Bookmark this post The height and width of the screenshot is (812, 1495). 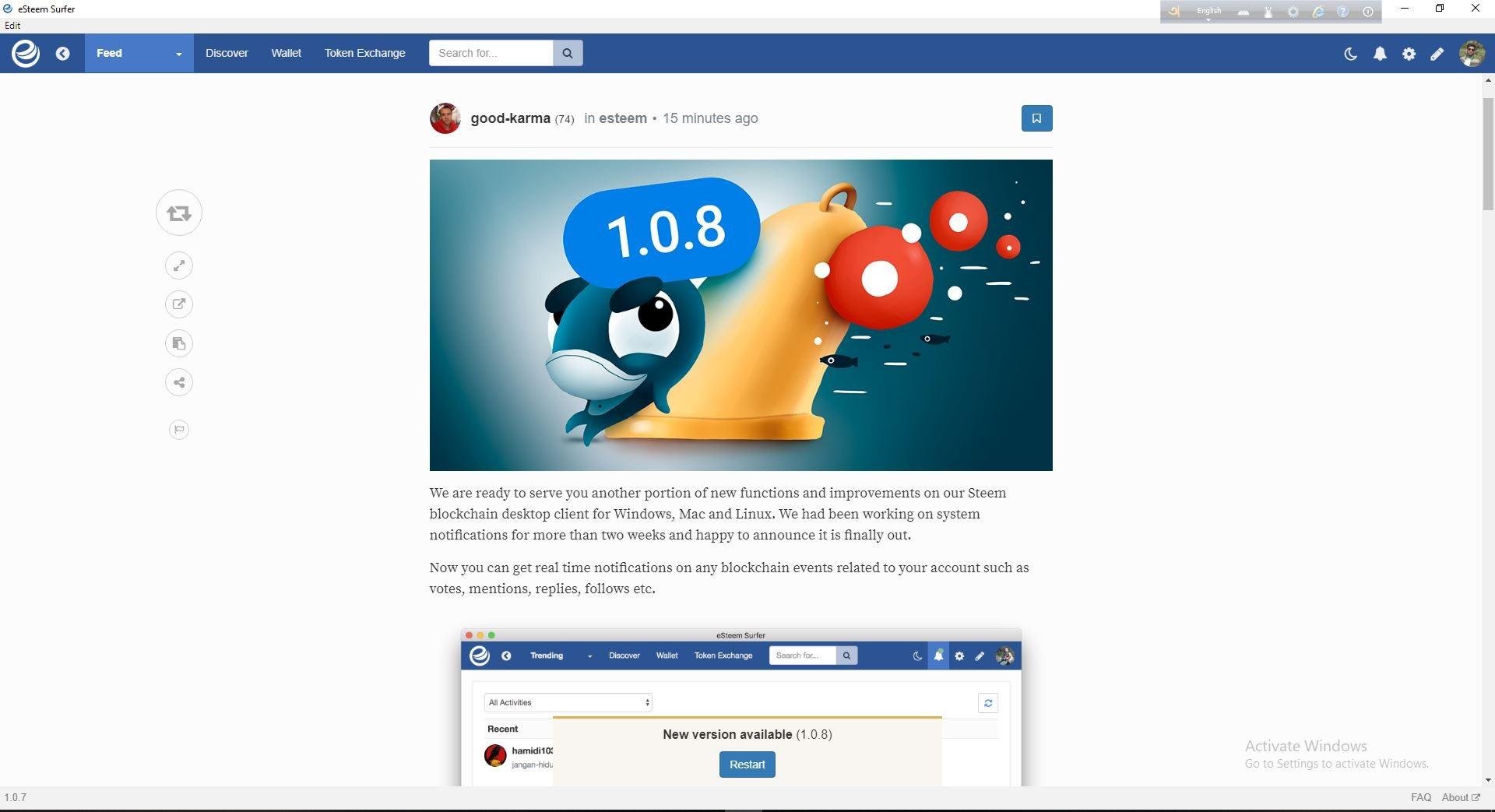1036,118
